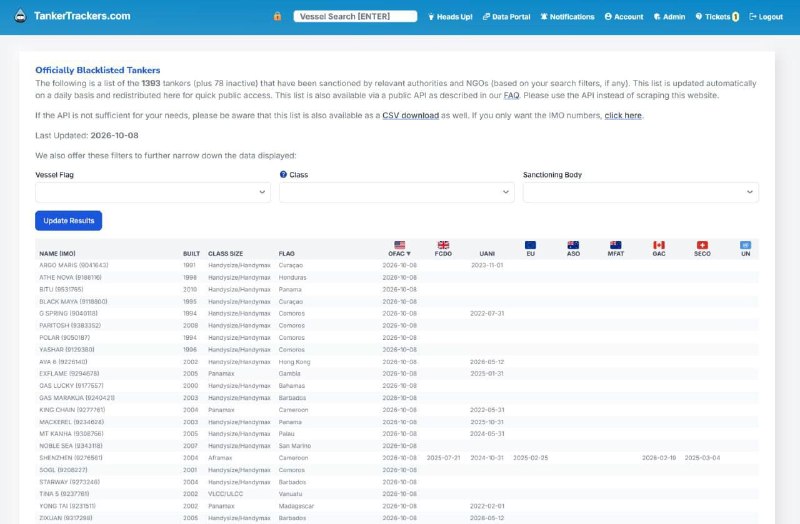Expand the Class filter dropdown
The height and width of the screenshot is (524, 800).
(x=396, y=192)
